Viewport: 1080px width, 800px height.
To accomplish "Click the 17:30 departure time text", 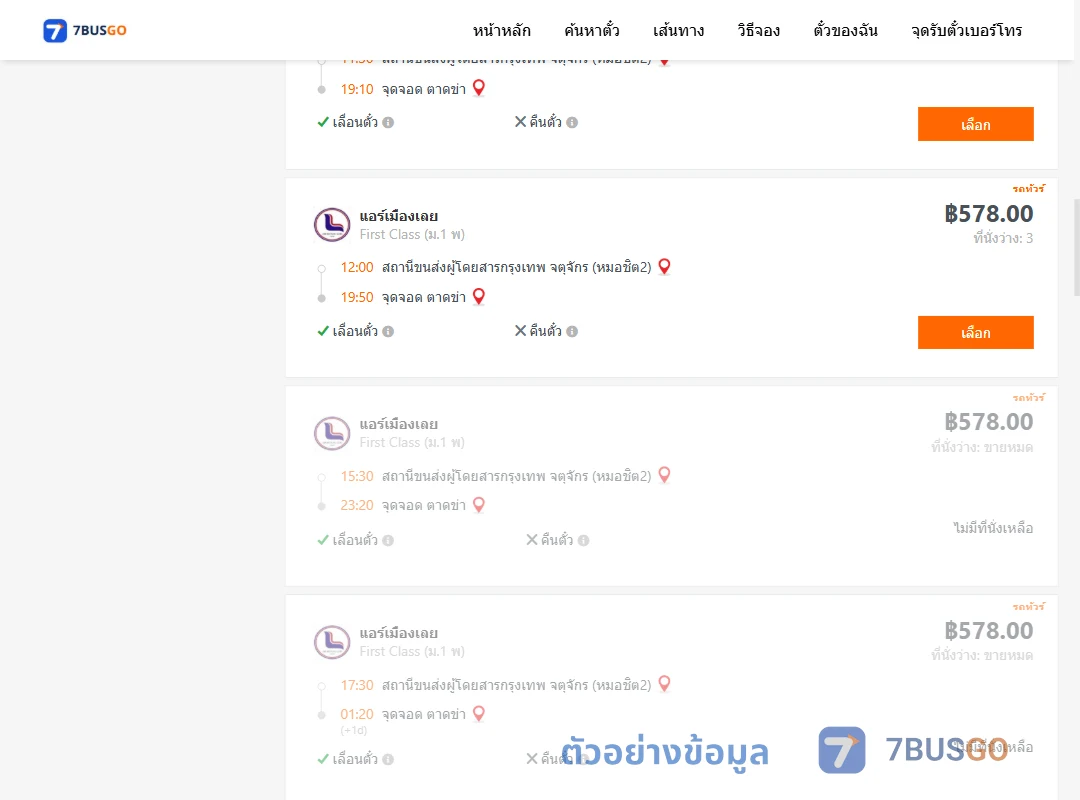I will click(x=357, y=685).
